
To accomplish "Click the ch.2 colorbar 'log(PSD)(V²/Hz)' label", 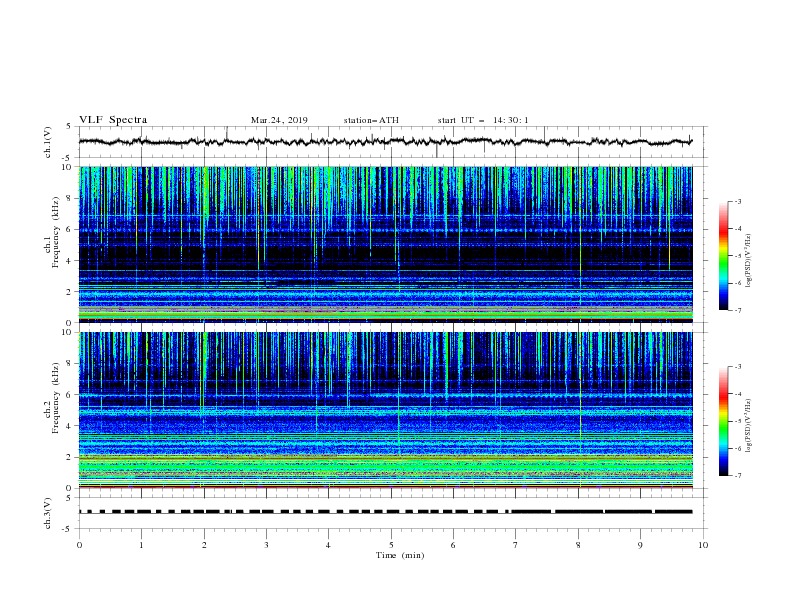I will 749,426.
